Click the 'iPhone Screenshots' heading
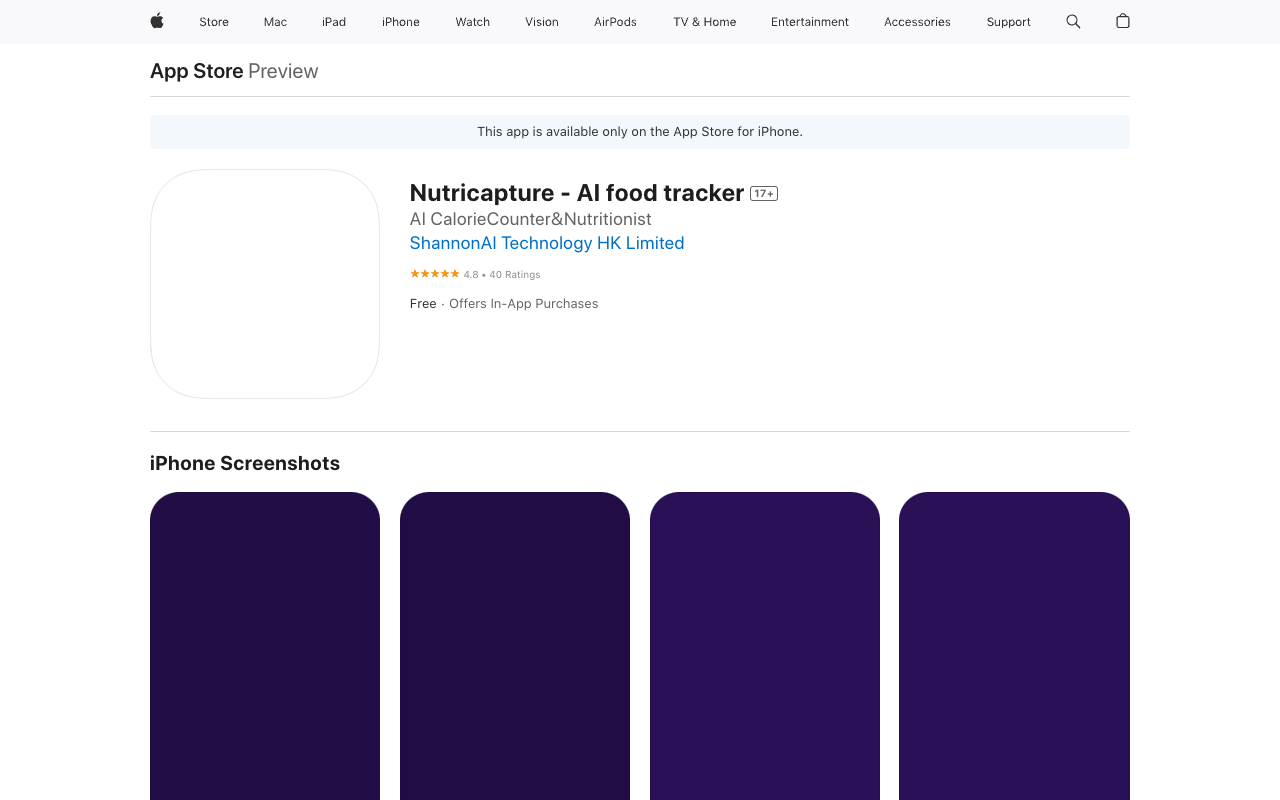The width and height of the screenshot is (1280, 800). click(245, 463)
